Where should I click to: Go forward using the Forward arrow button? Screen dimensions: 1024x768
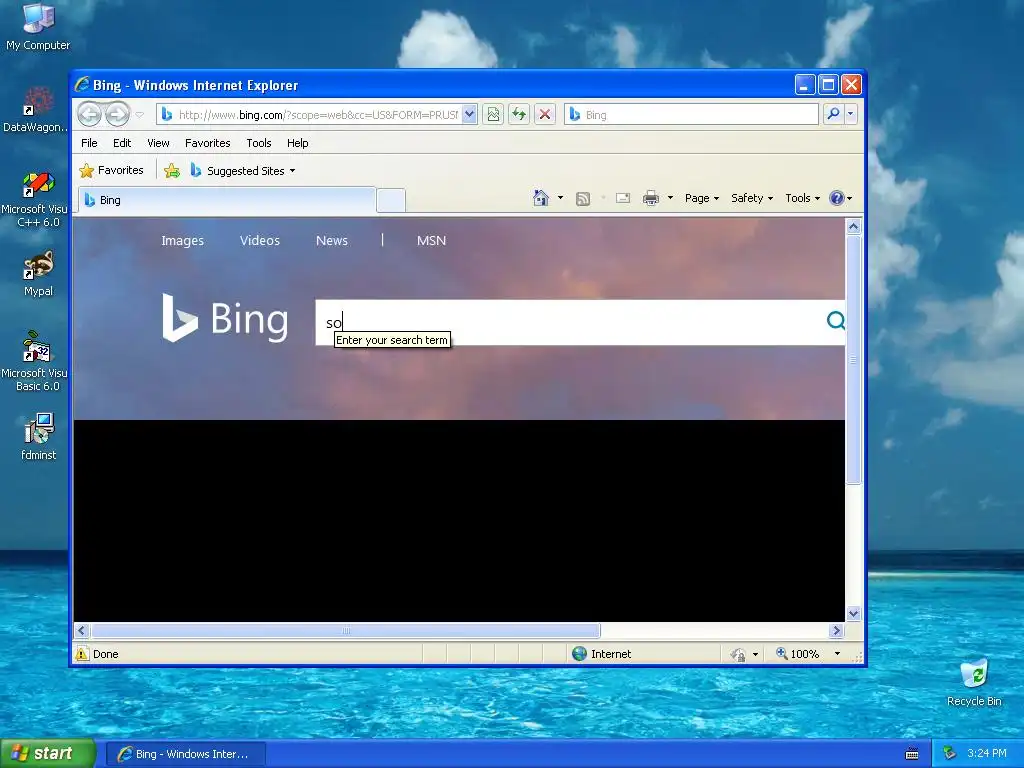pos(118,114)
